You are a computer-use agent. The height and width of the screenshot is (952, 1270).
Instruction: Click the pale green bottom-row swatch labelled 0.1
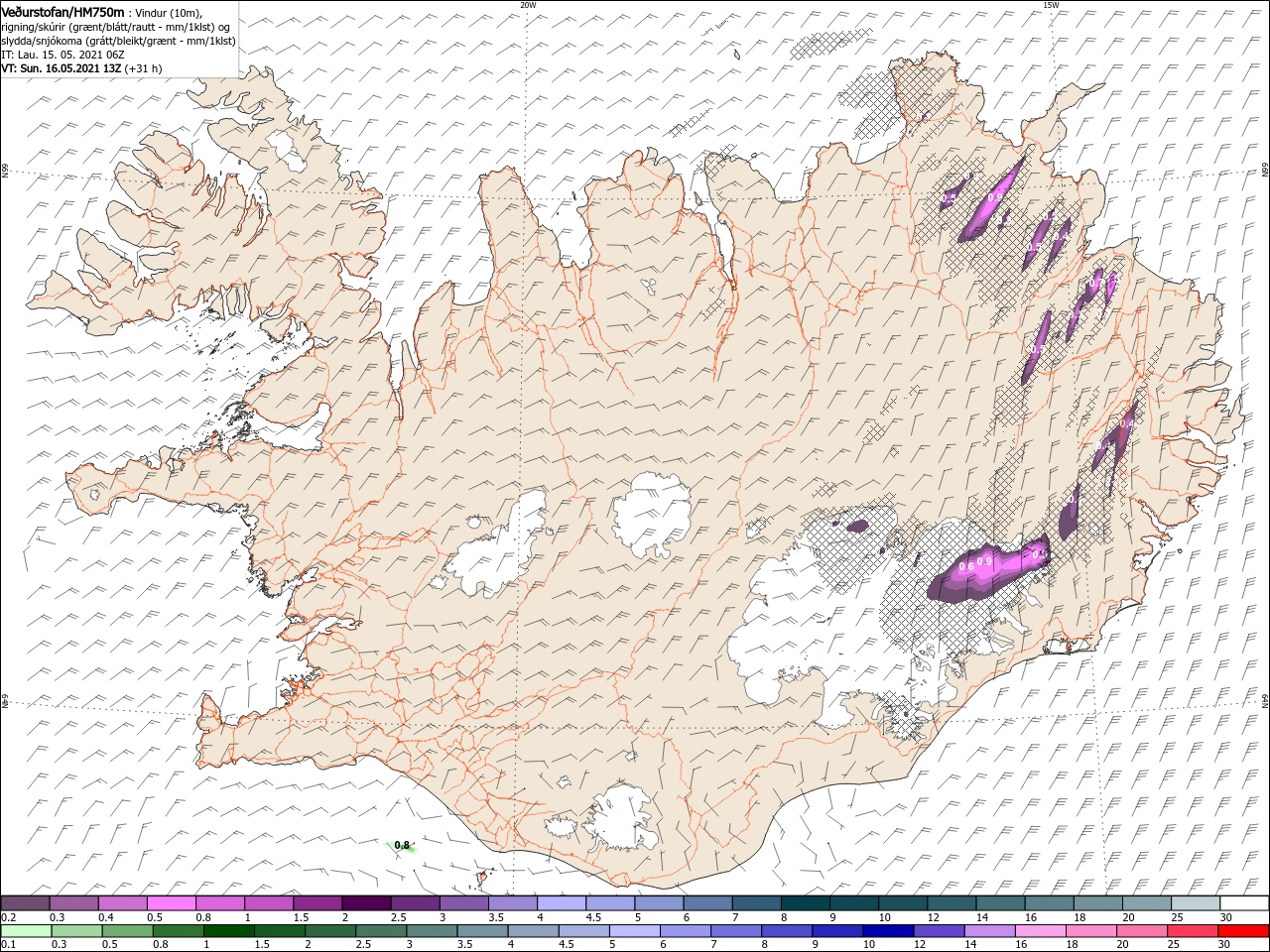tap(25, 931)
